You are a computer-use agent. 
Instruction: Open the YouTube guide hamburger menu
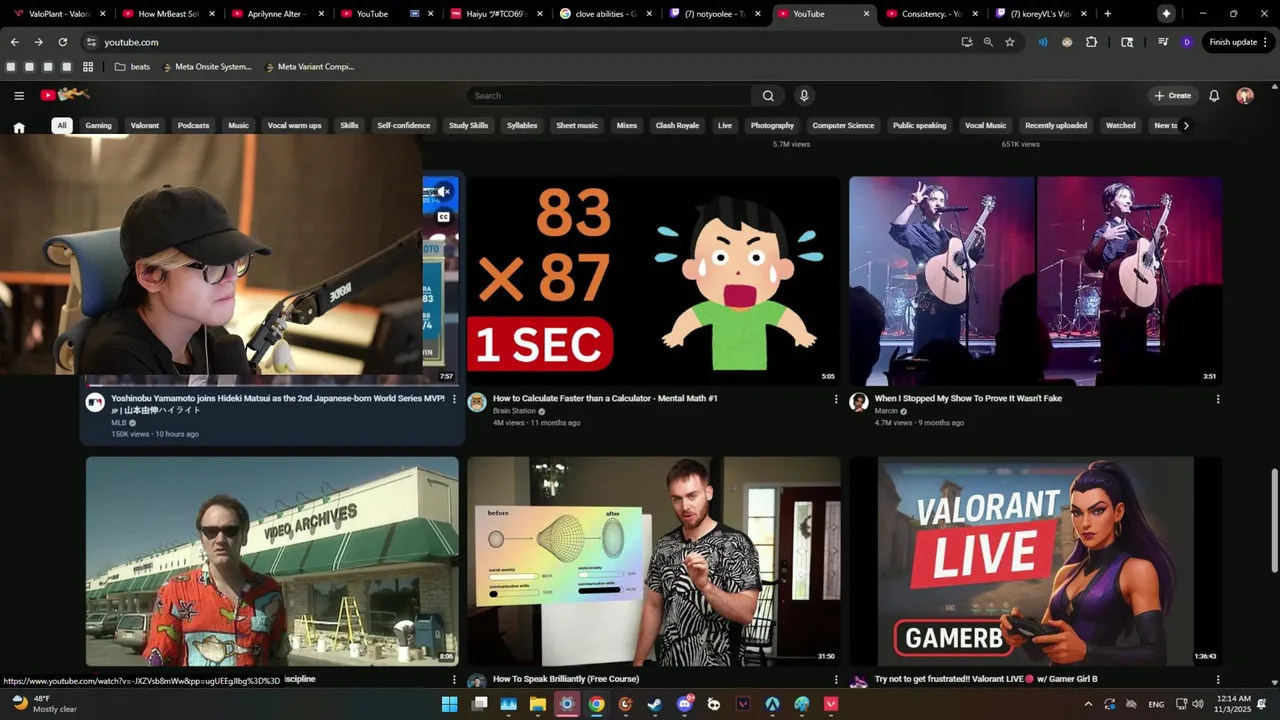tap(19, 95)
